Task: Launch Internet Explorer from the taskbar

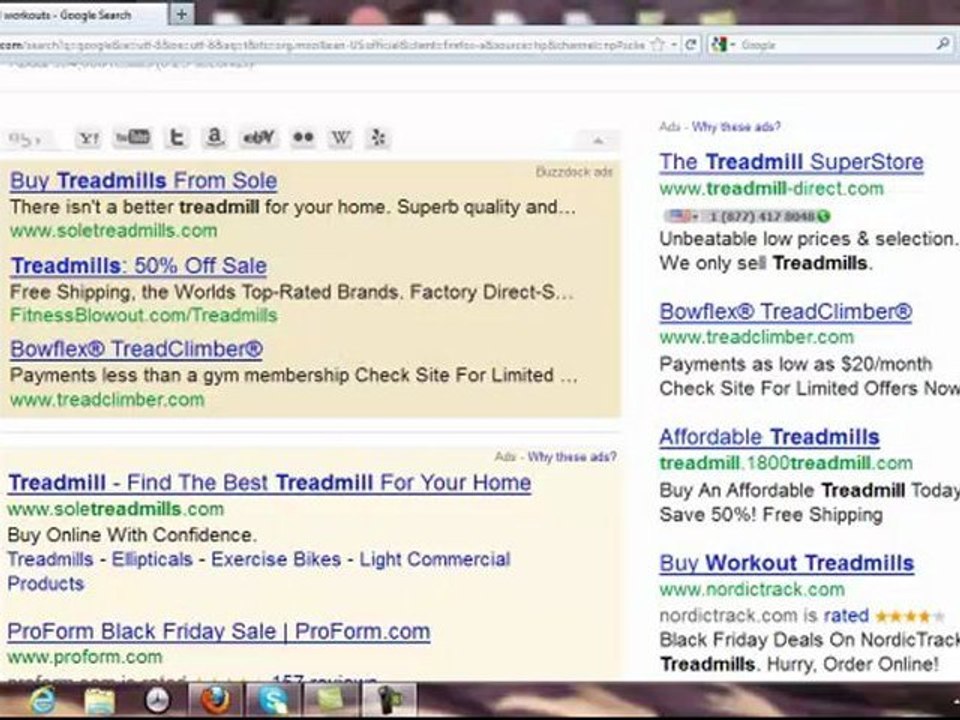Action: (43, 700)
